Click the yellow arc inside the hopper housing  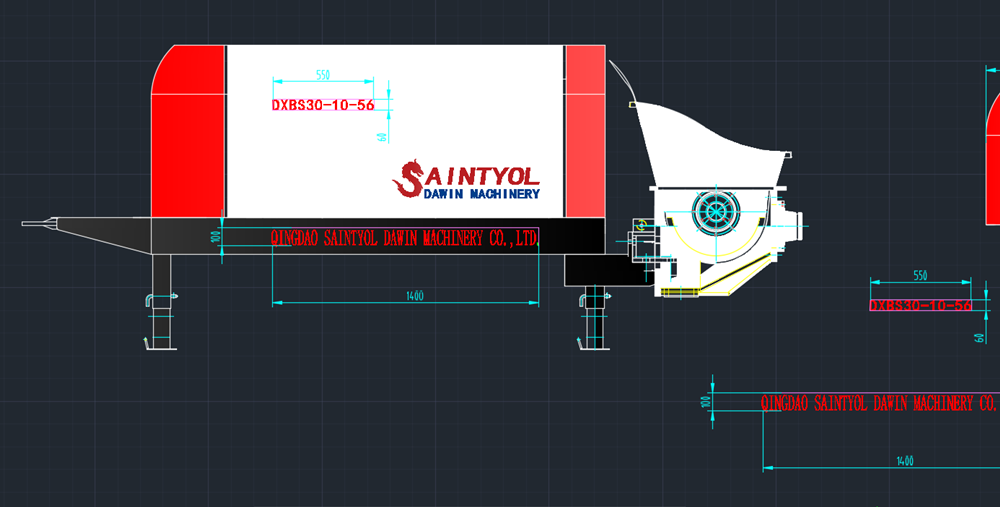pos(716,238)
